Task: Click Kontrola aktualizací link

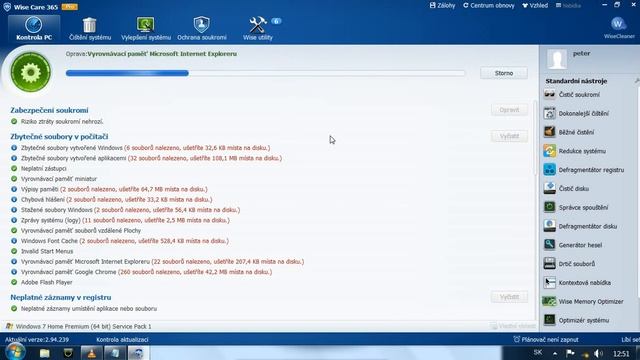Action: pyautogui.click(x=122, y=340)
